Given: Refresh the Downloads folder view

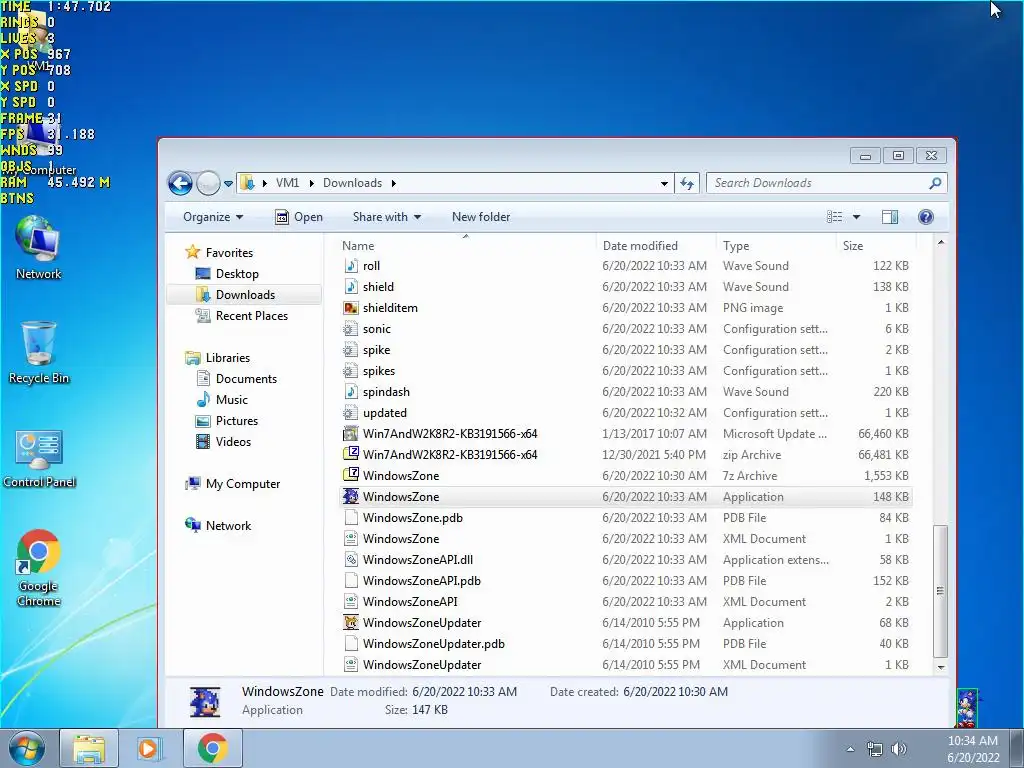Looking at the screenshot, I should (x=686, y=184).
